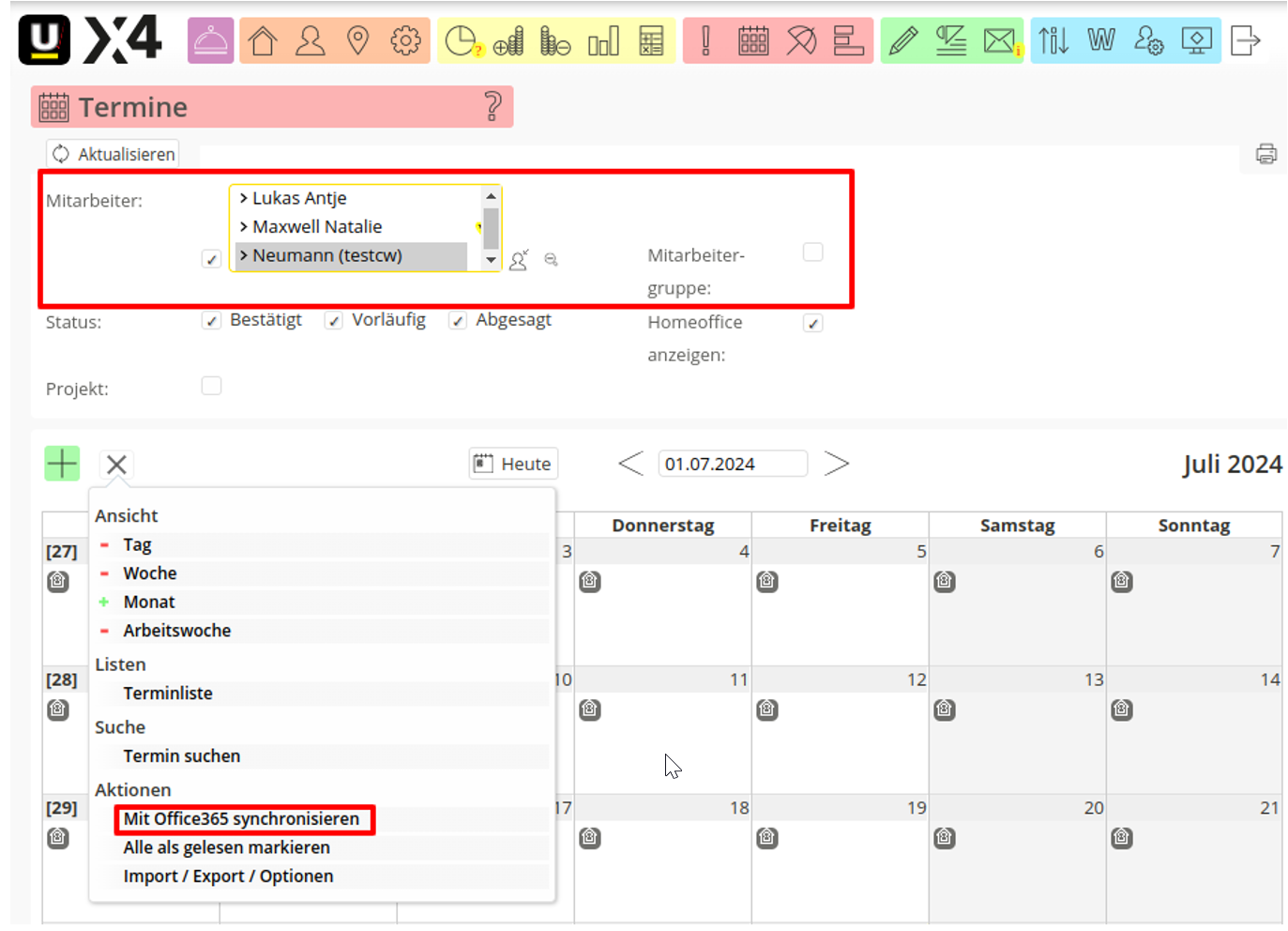Open the location pin icon

tap(357, 41)
